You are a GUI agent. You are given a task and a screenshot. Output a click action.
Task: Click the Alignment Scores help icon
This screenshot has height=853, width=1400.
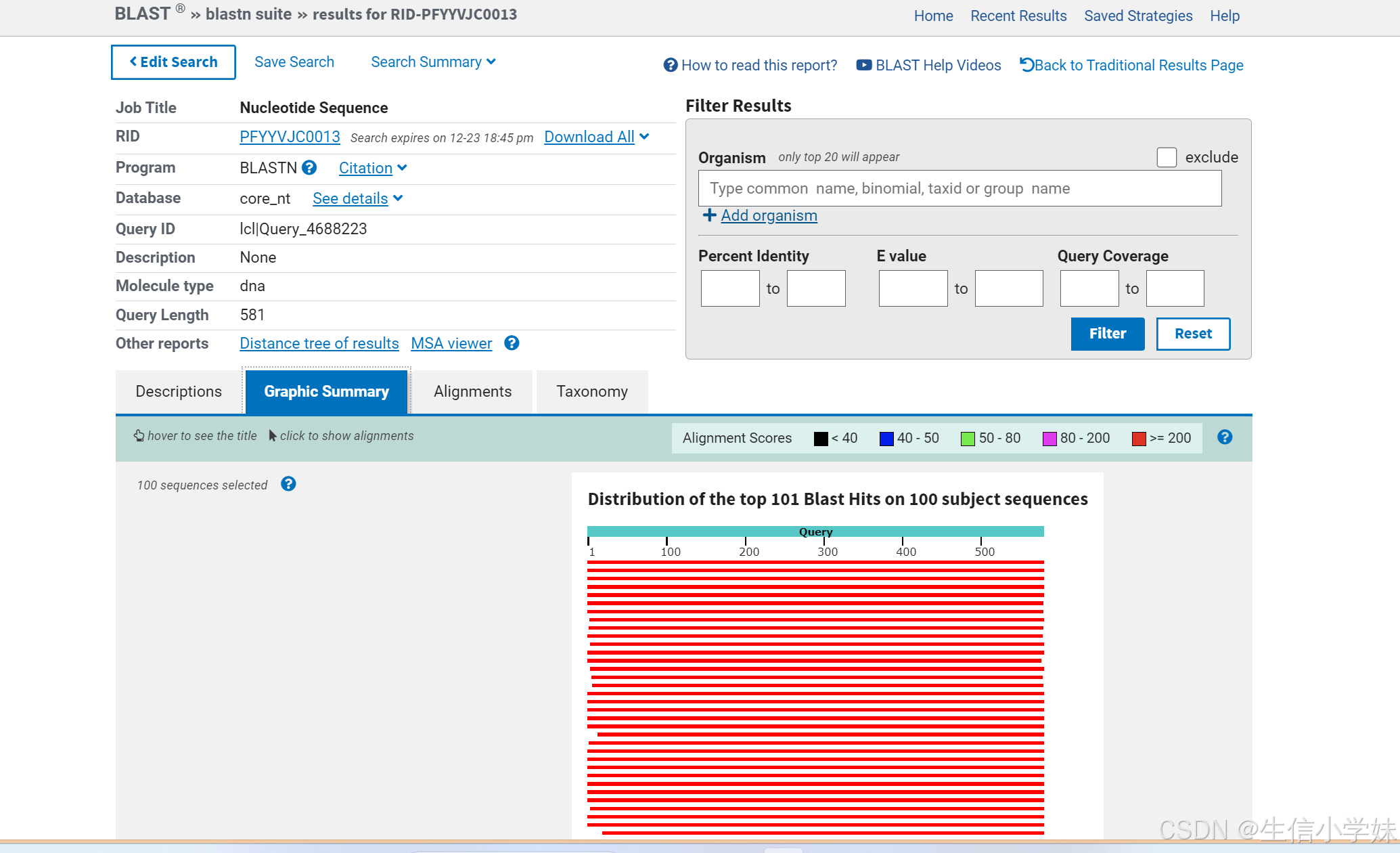click(1224, 437)
